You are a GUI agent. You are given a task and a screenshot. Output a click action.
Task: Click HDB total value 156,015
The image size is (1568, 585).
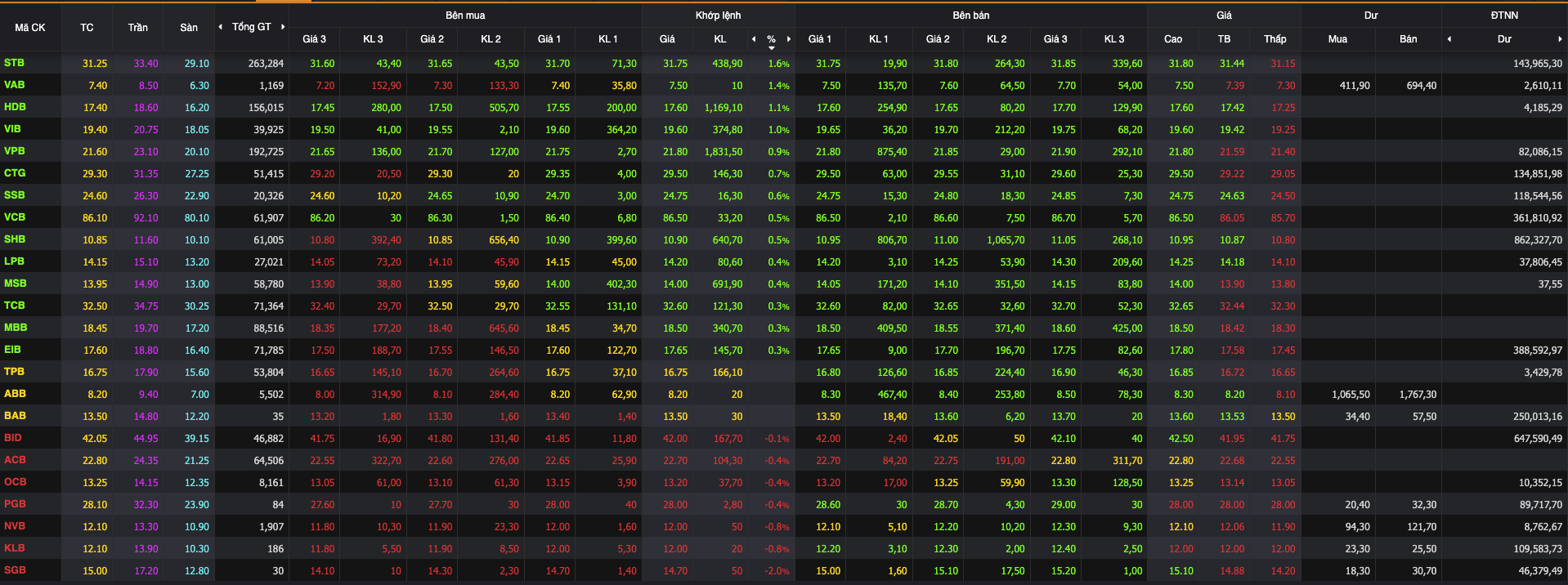tap(266, 108)
